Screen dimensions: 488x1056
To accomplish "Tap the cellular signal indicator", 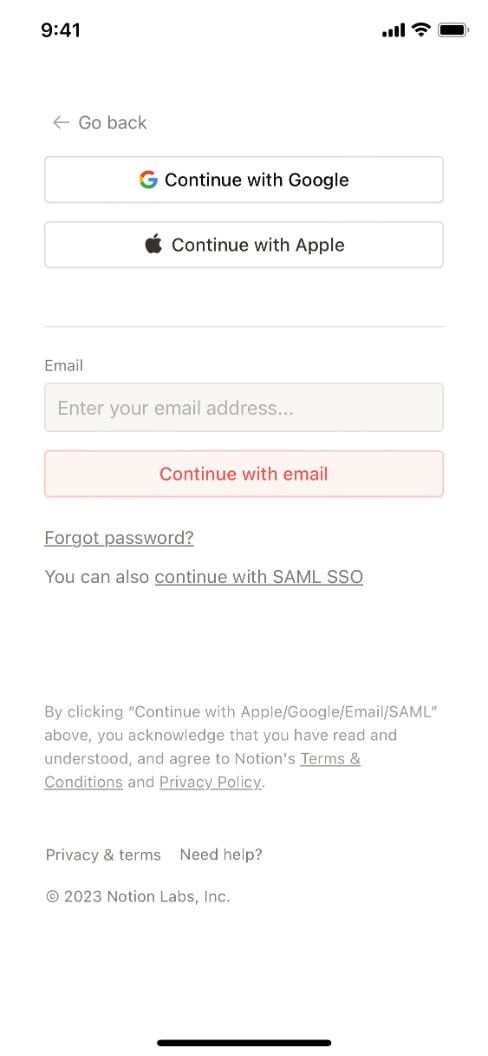I will point(393,30).
